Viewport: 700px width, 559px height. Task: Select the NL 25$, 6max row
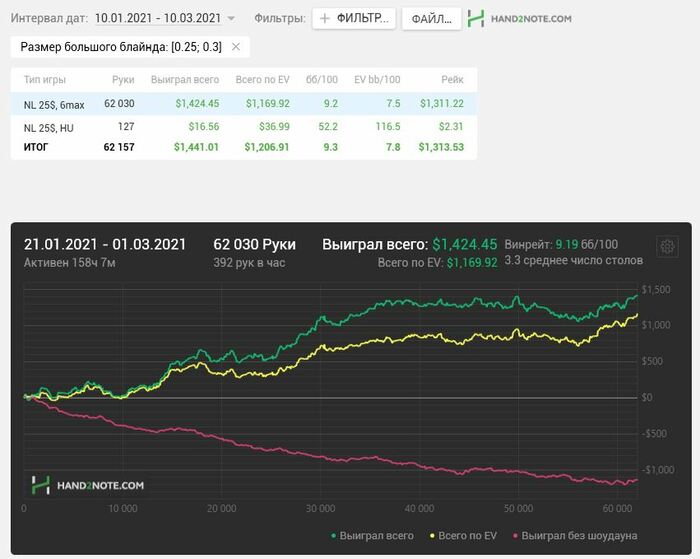pyautogui.click(x=244, y=104)
